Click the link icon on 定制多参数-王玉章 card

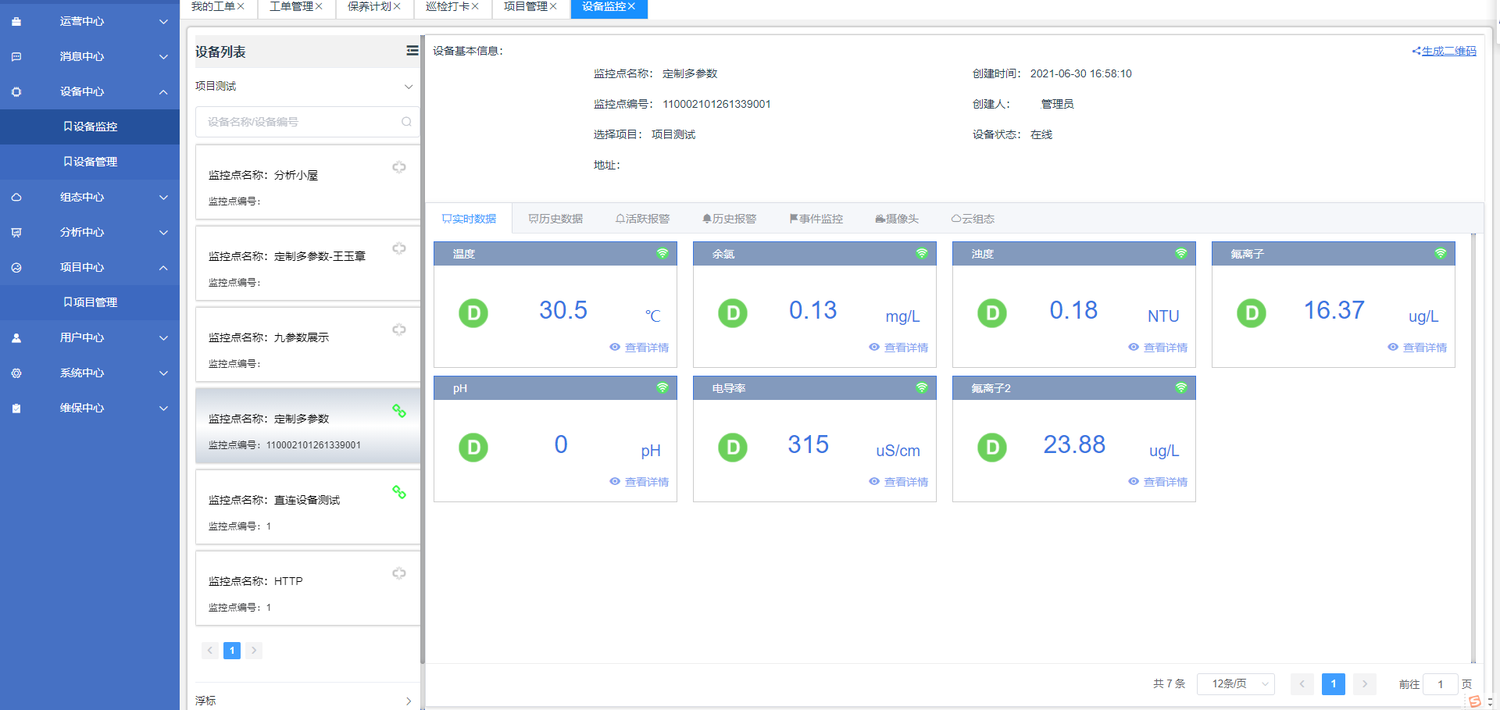pos(399,248)
